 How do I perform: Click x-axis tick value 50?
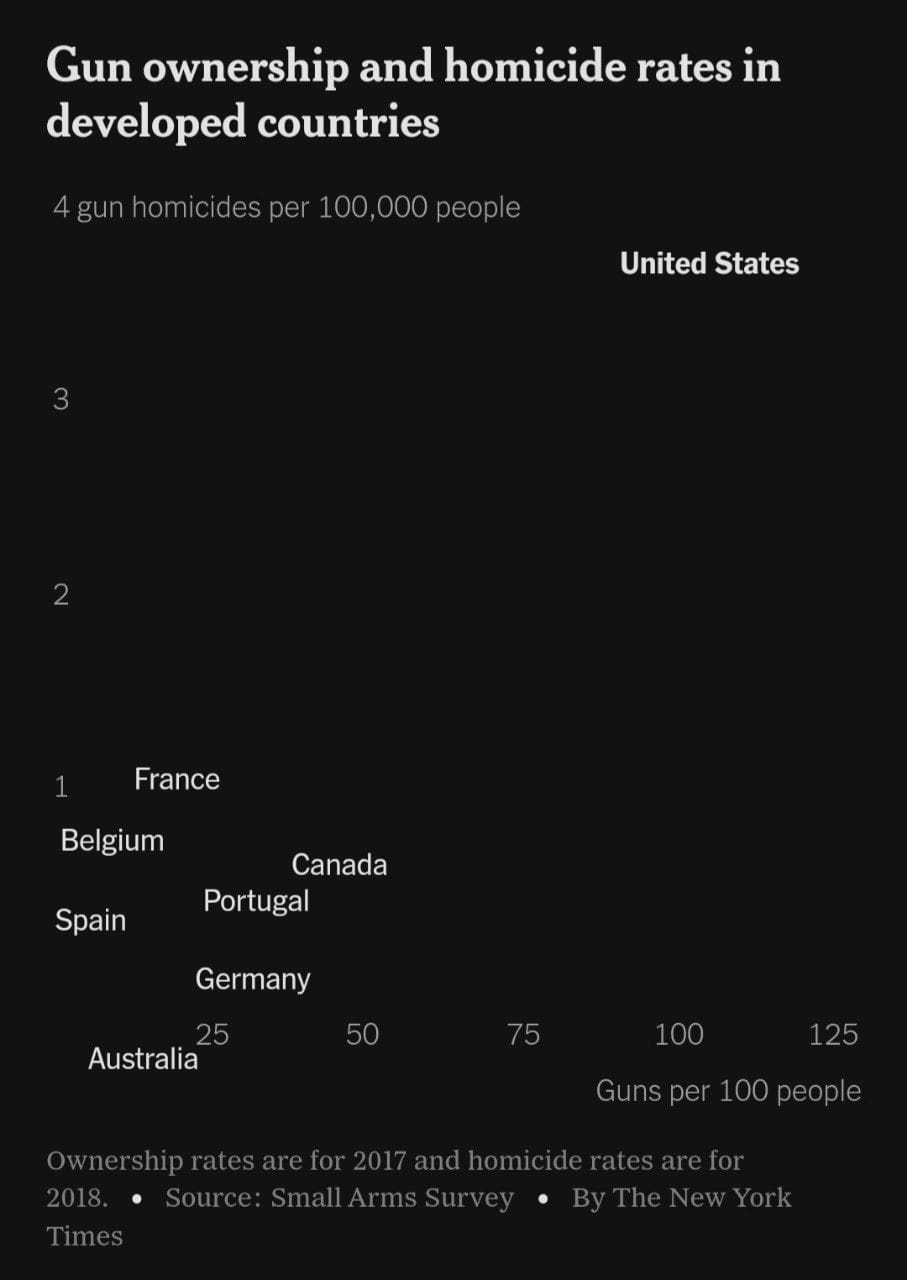pos(362,1034)
